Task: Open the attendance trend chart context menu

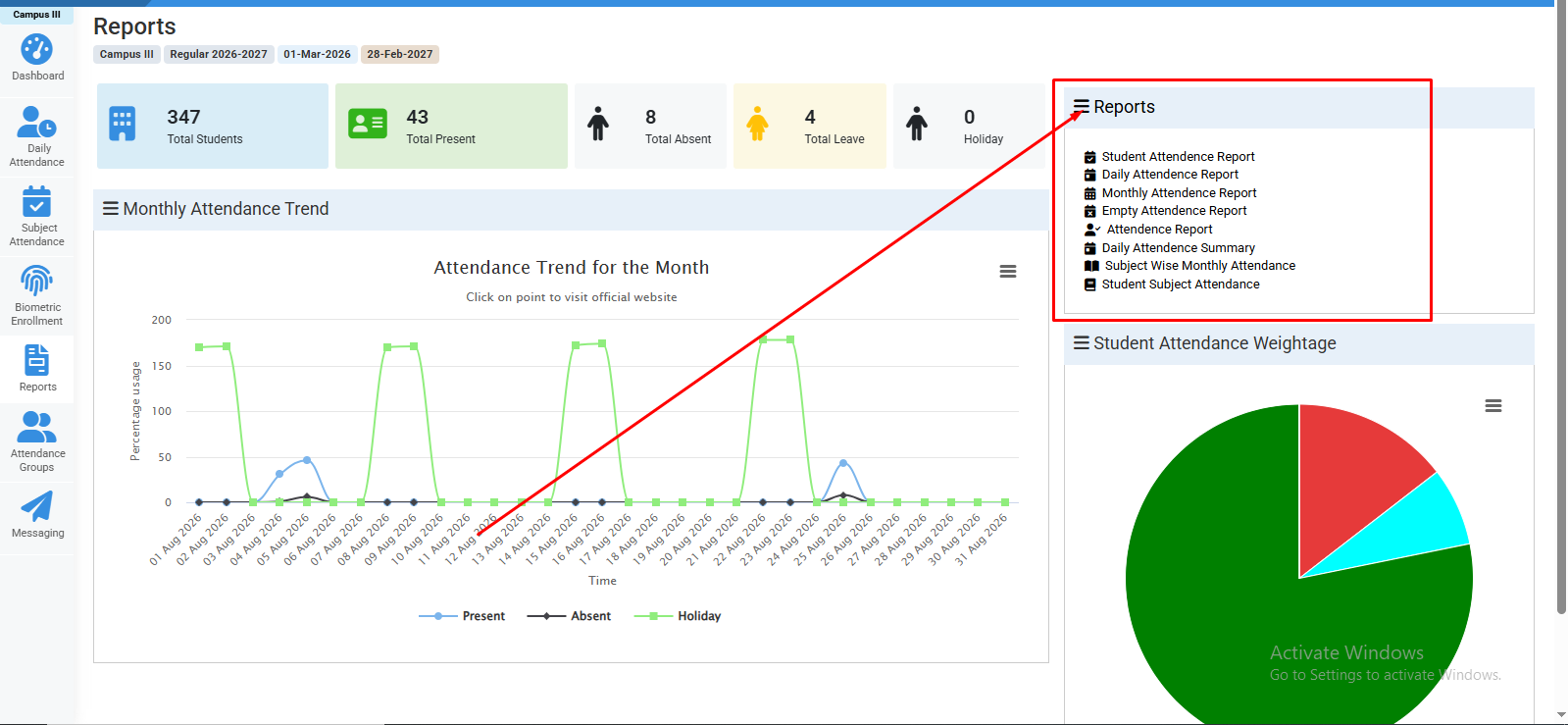Action: (x=1008, y=272)
